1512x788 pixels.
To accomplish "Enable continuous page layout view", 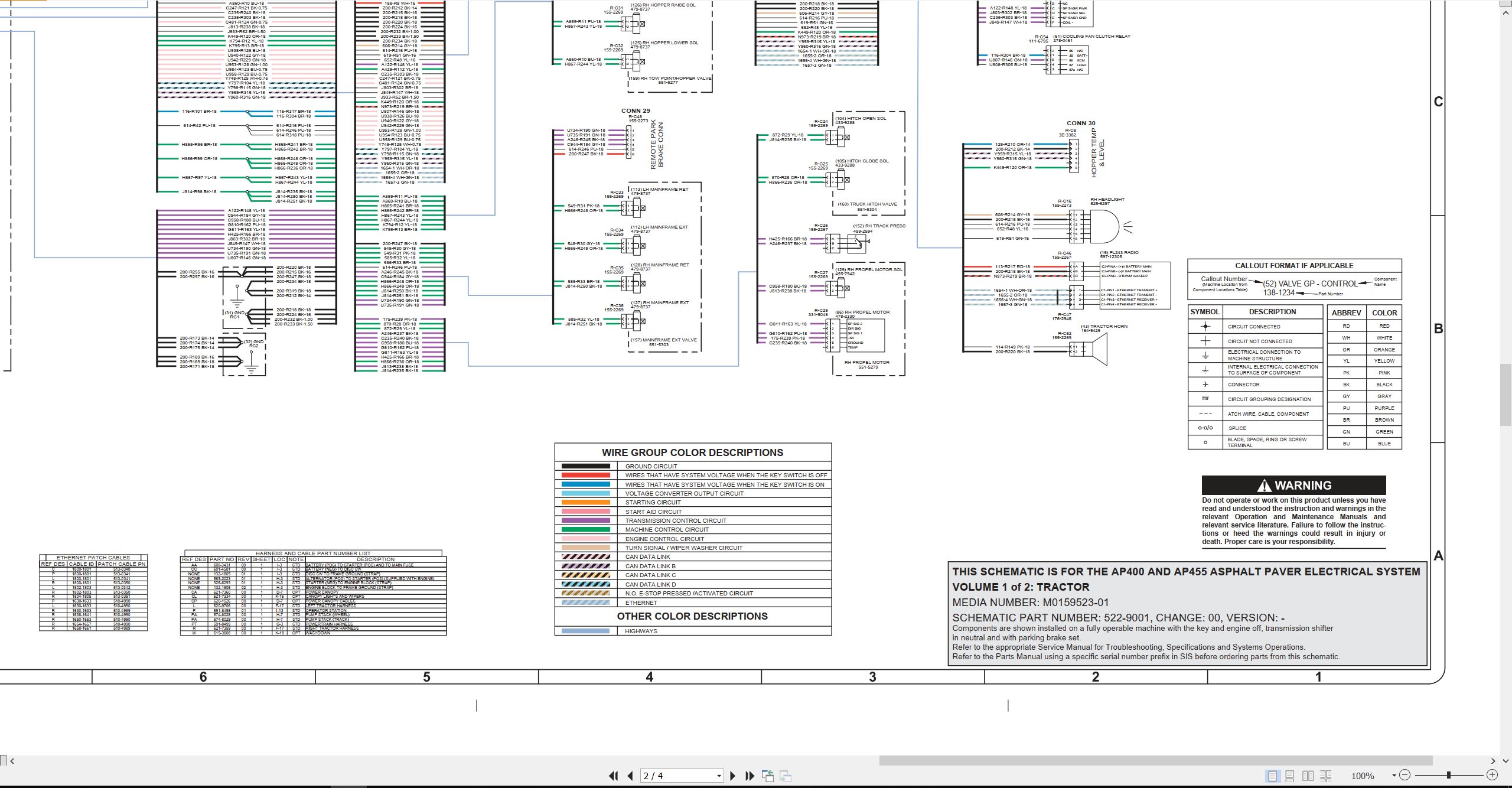I will 1290,776.
